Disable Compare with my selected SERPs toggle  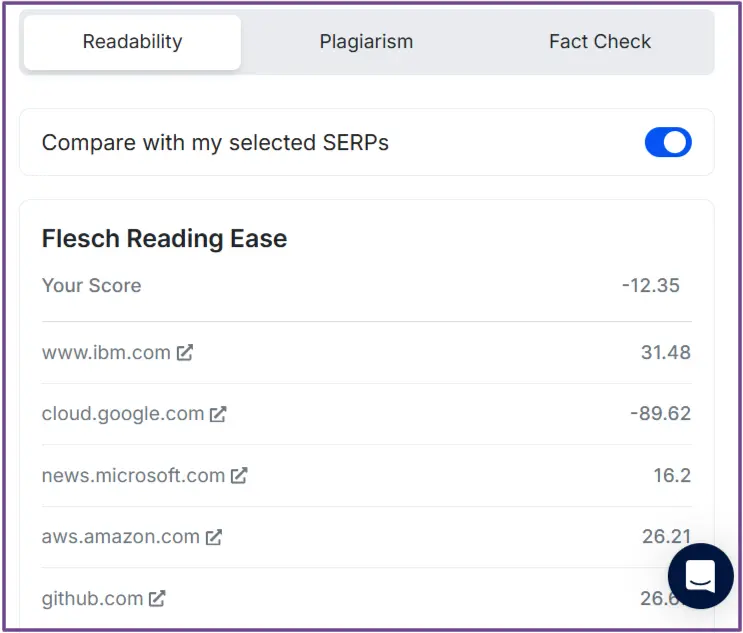tap(667, 142)
